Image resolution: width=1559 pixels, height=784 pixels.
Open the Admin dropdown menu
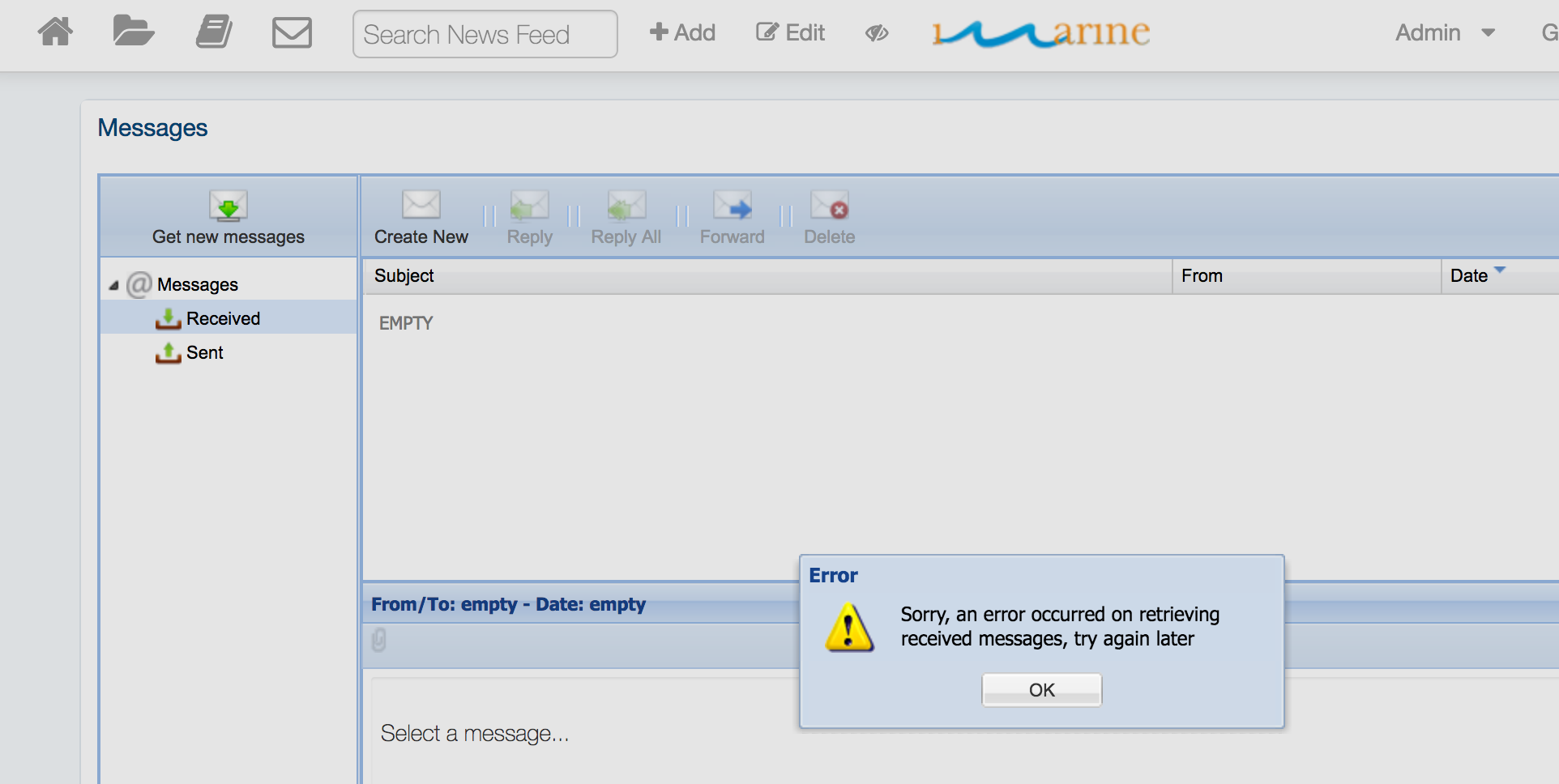click(1444, 33)
